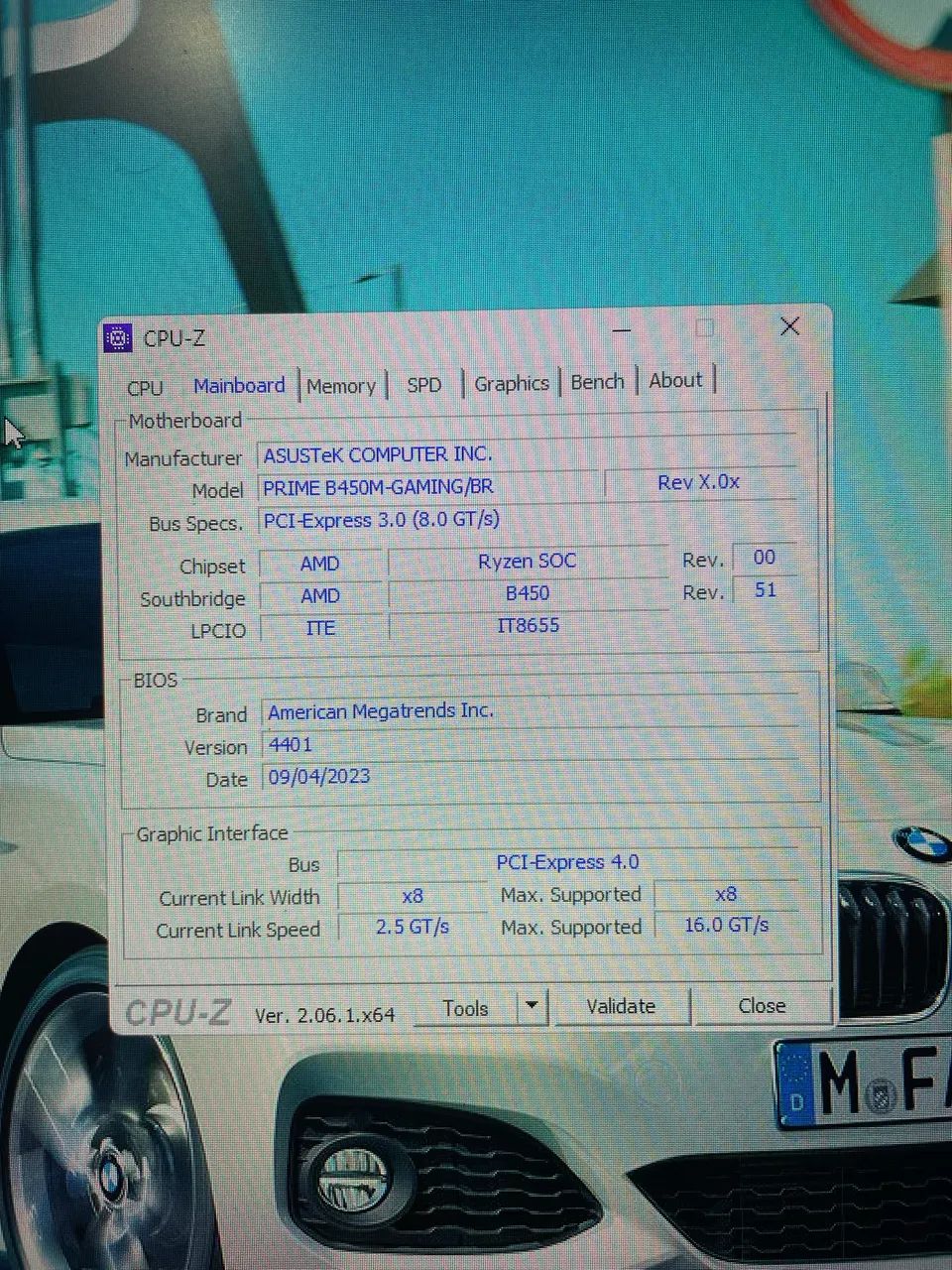952x1270 pixels.
Task: Click BIOS version 4401
Action: tap(530, 744)
